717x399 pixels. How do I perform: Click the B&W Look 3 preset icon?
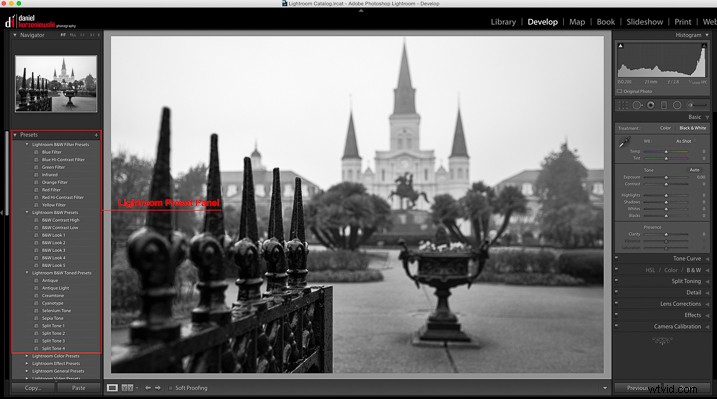(36, 250)
